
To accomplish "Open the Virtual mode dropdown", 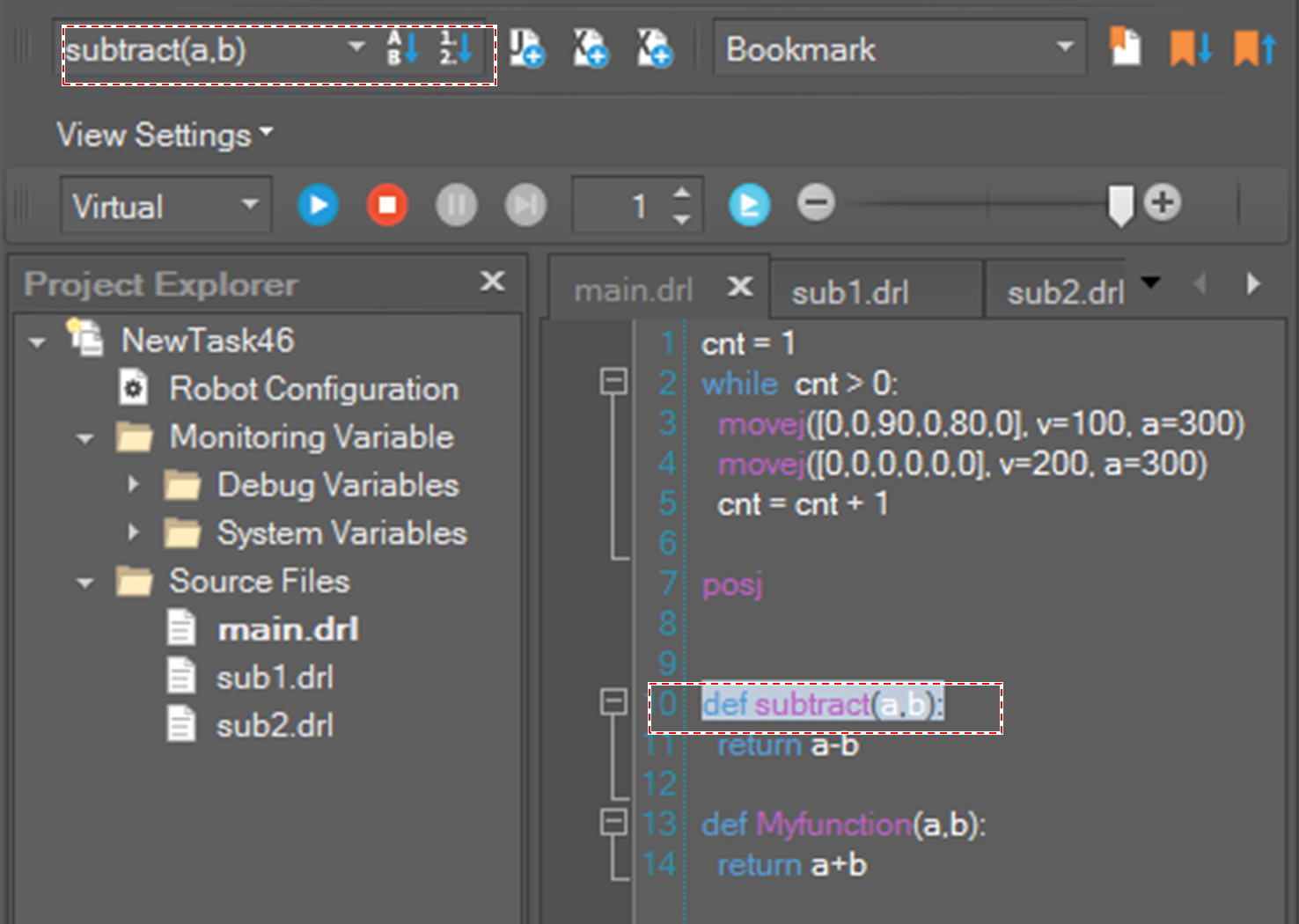I will point(250,205).
